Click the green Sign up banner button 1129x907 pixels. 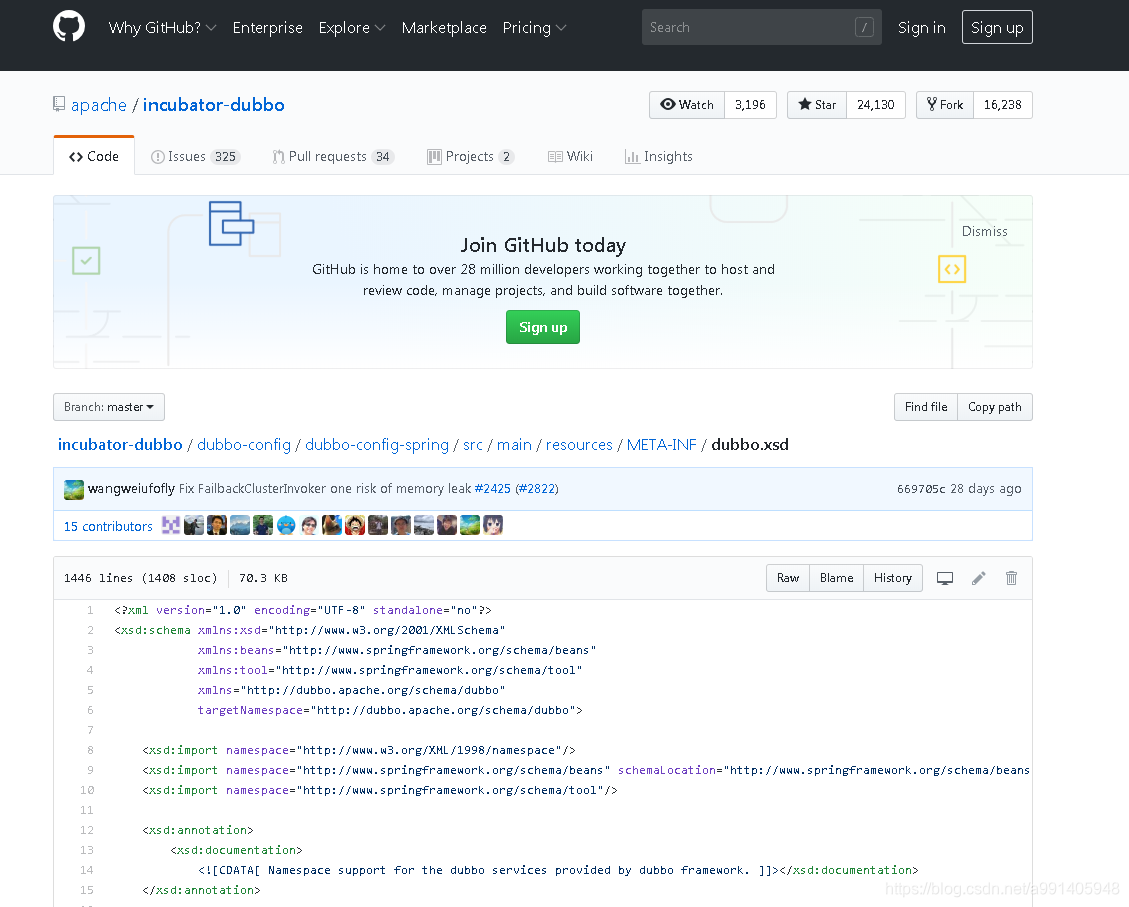[x=543, y=327]
